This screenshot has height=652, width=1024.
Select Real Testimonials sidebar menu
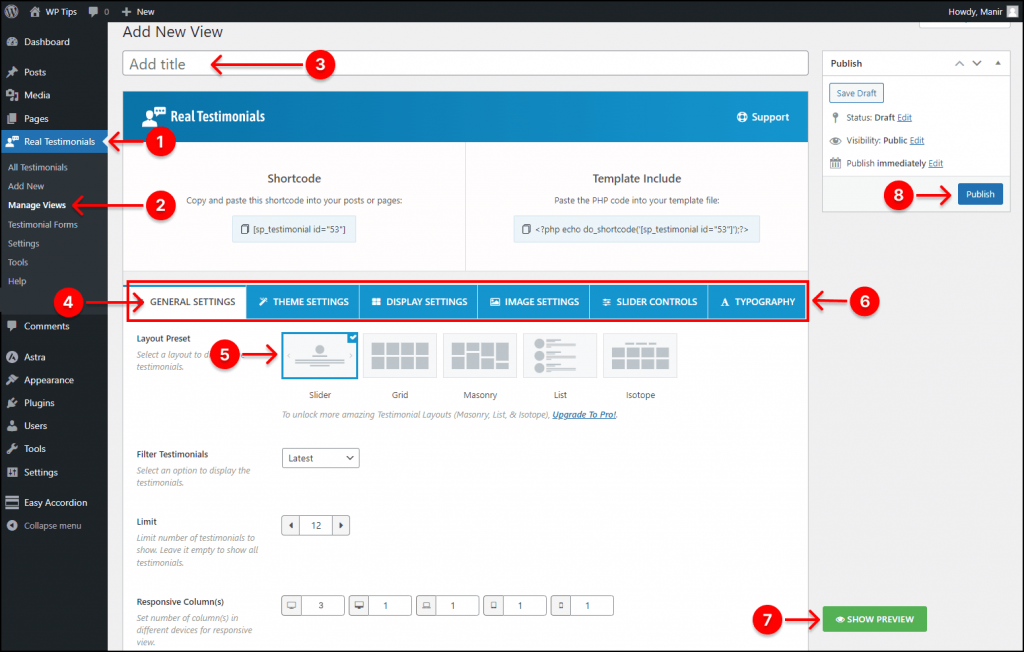pyautogui.click(x=54, y=141)
